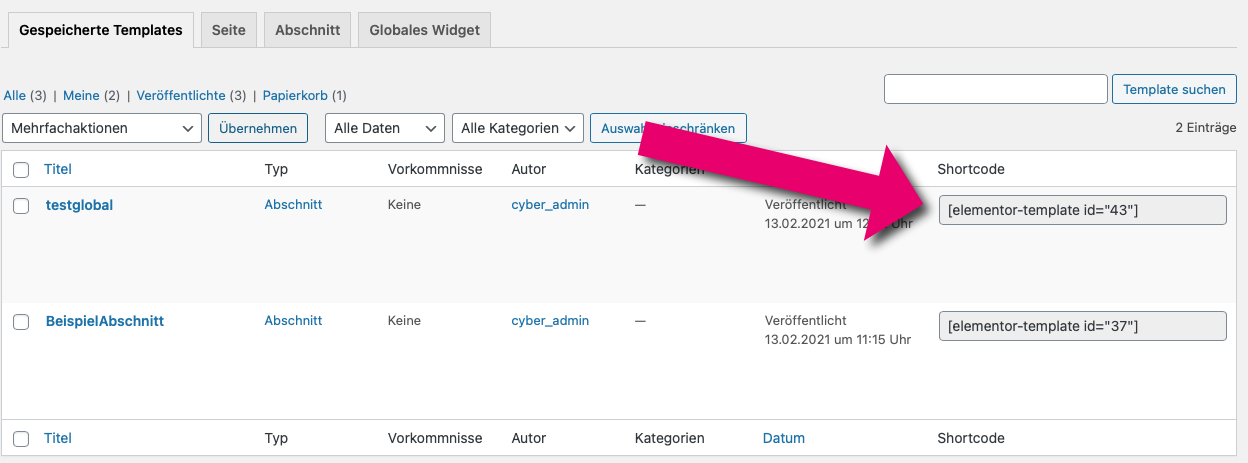Click cyber_admin author in testglobal row

[x=550, y=204]
